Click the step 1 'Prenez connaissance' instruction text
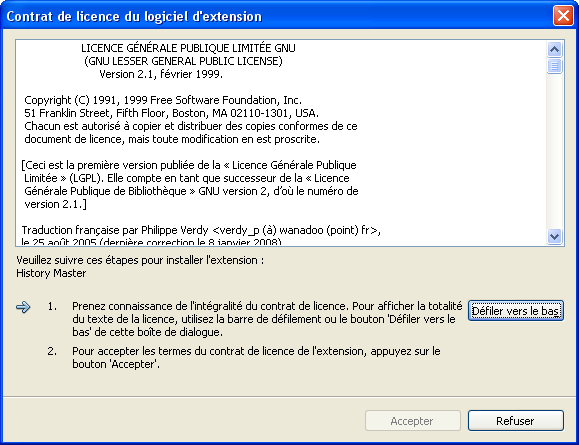 coord(267,319)
